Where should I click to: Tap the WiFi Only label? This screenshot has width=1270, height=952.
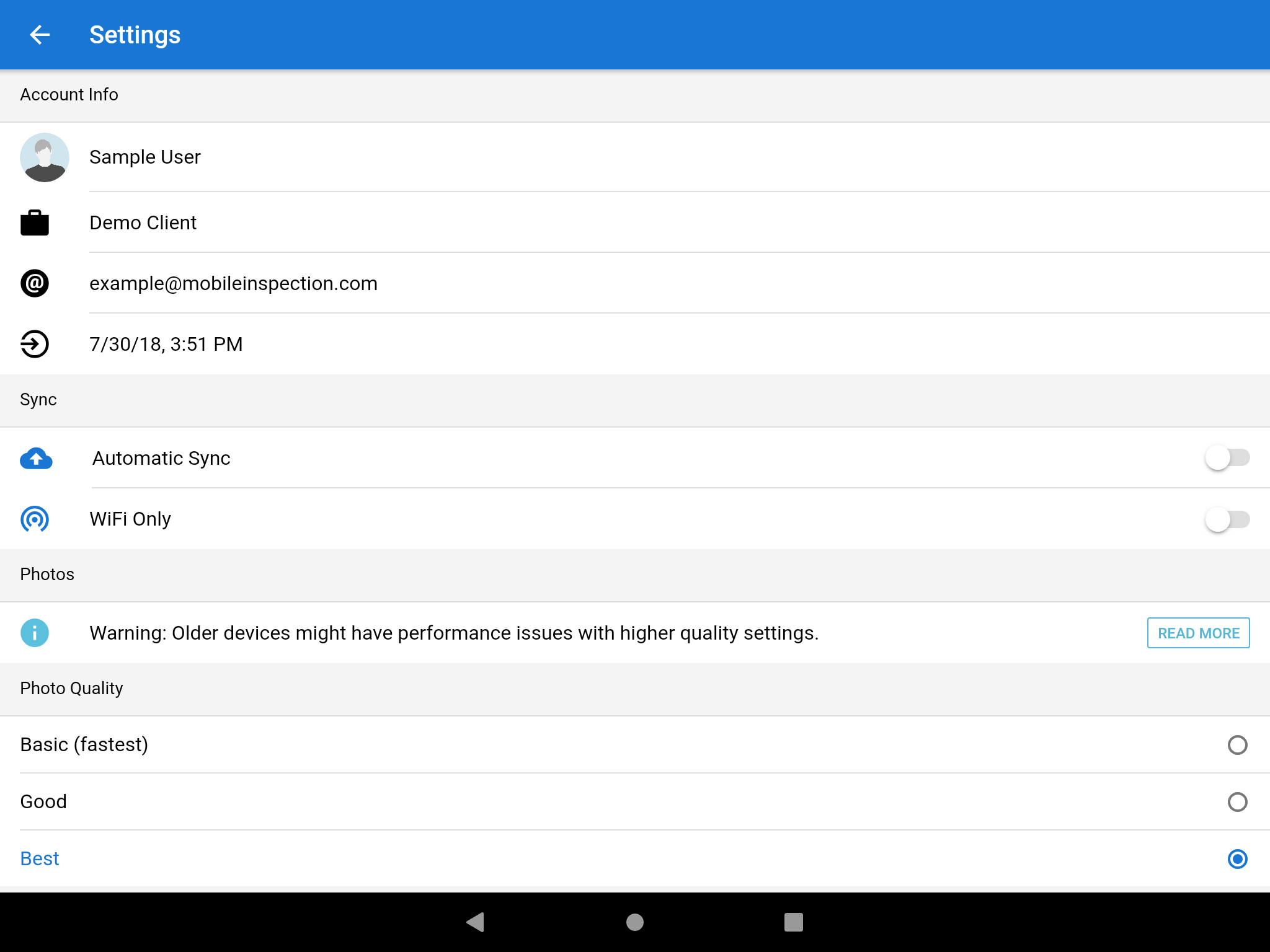coord(130,519)
